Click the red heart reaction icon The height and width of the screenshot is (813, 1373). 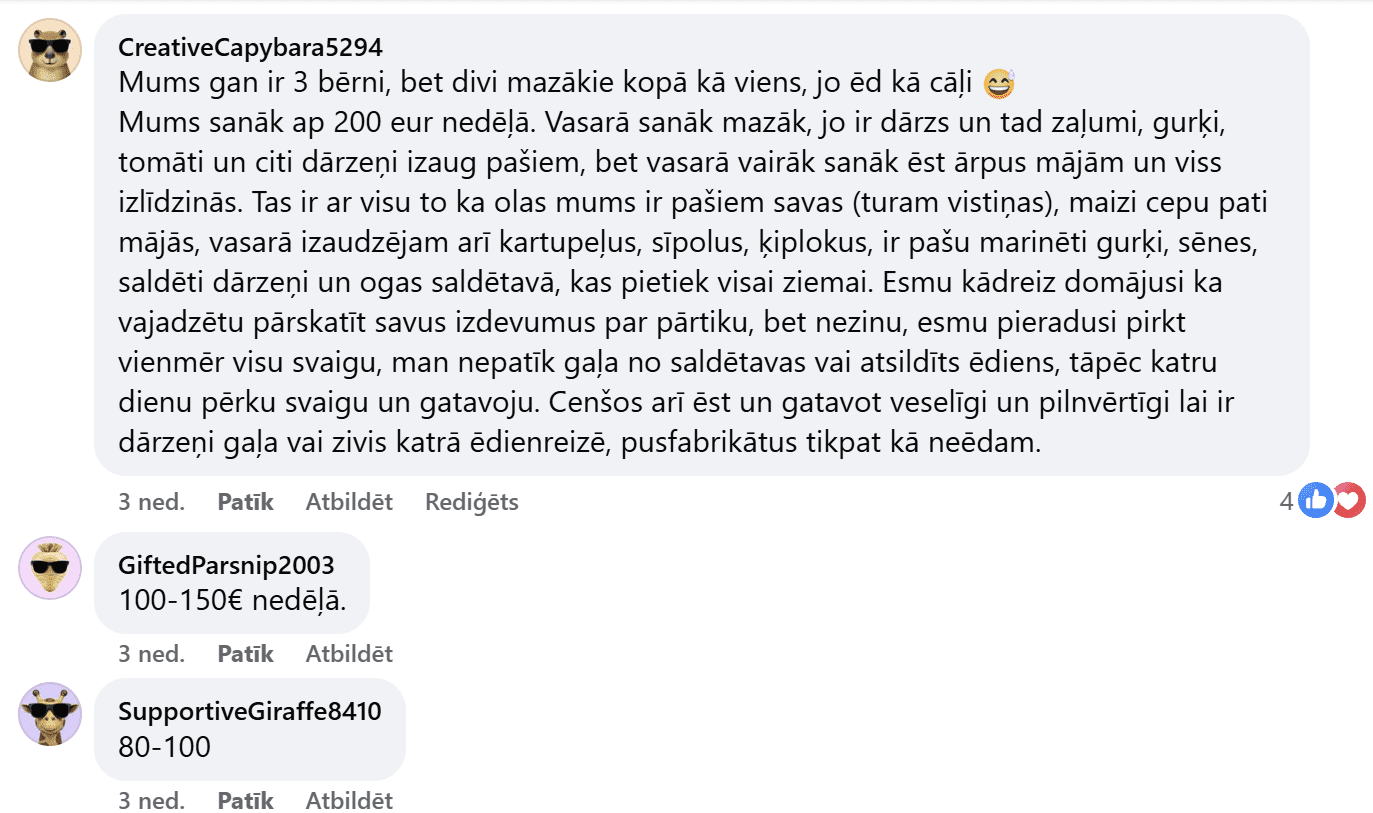tap(1348, 500)
